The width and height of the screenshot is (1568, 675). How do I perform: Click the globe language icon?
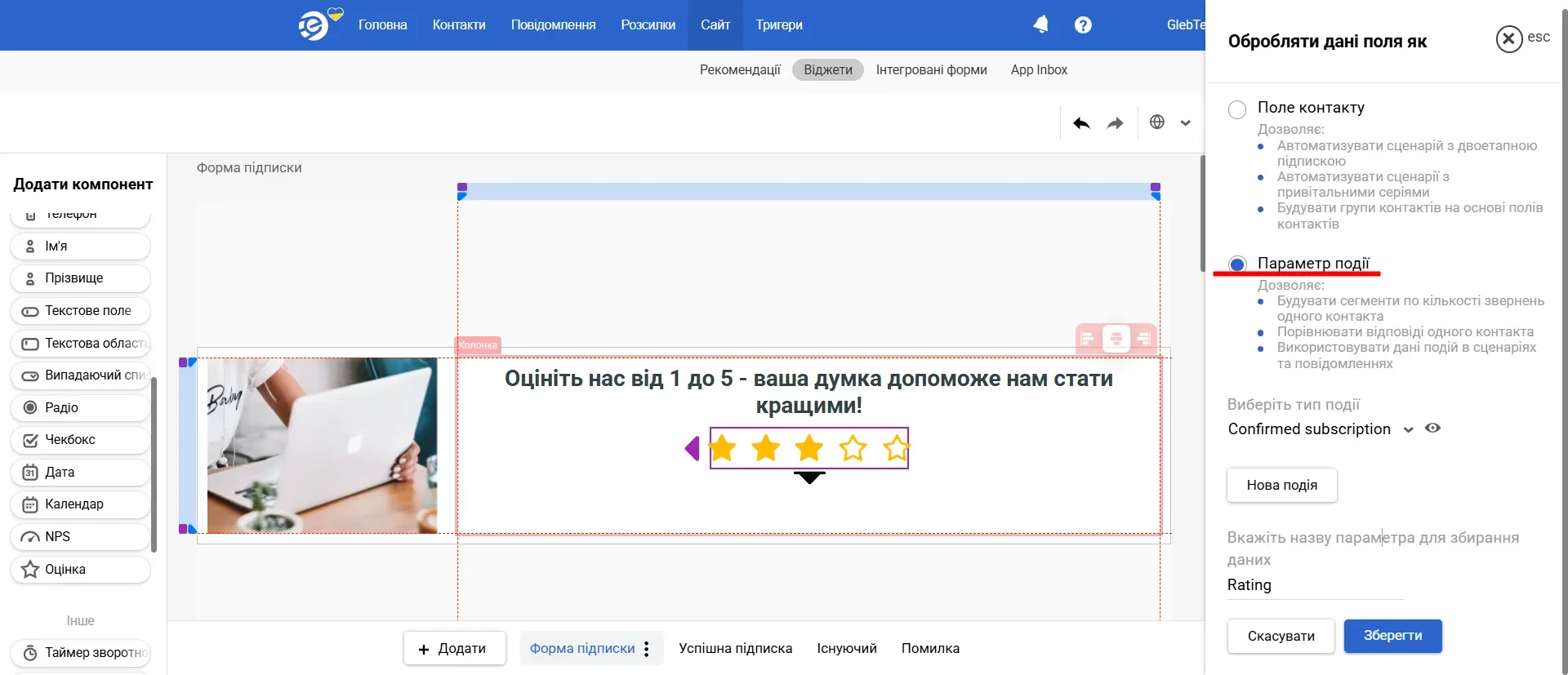pyautogui.click(x=1157, y=122)
